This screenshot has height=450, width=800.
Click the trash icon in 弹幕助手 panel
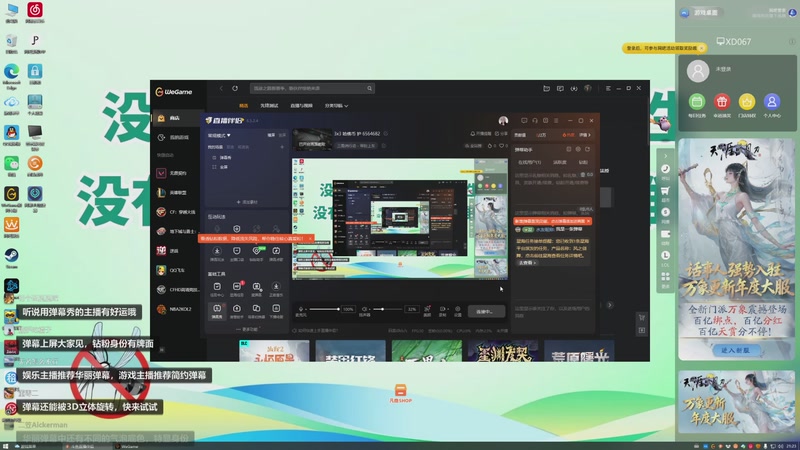coord(583,174)
